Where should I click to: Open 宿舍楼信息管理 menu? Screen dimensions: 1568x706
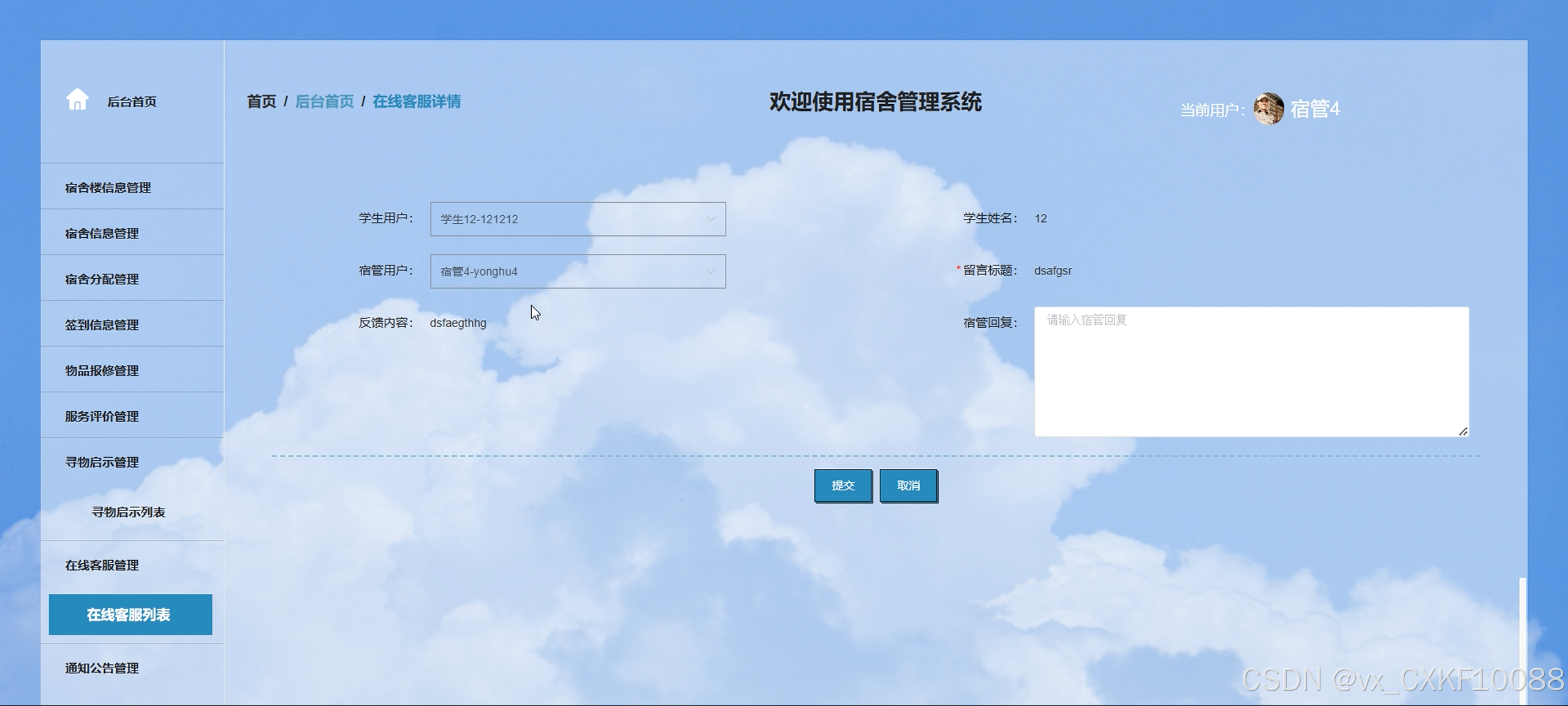point(108,188)
